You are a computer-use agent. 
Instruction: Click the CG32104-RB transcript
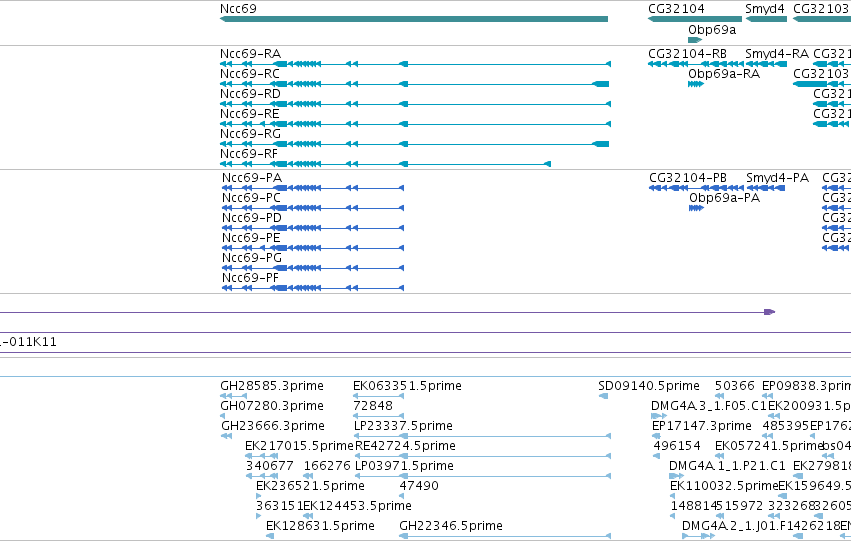point(695,64)
